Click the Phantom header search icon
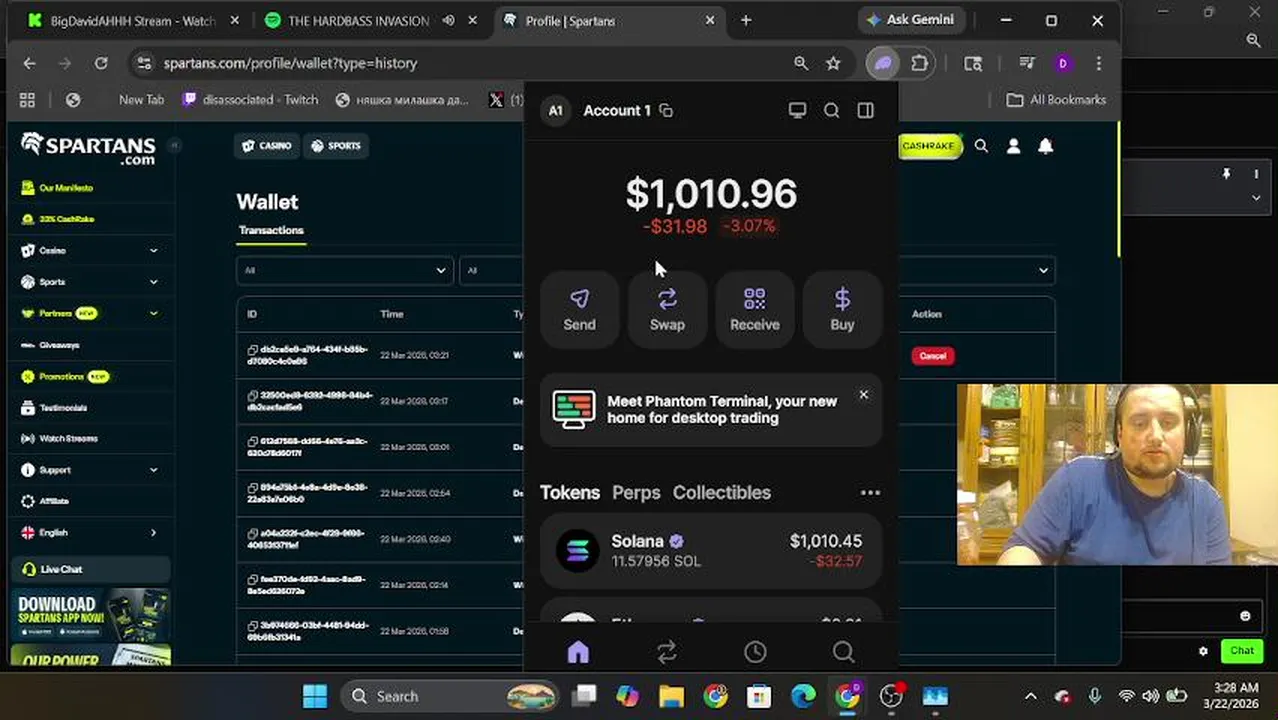The image size is (1278, 720). (831, 111)
